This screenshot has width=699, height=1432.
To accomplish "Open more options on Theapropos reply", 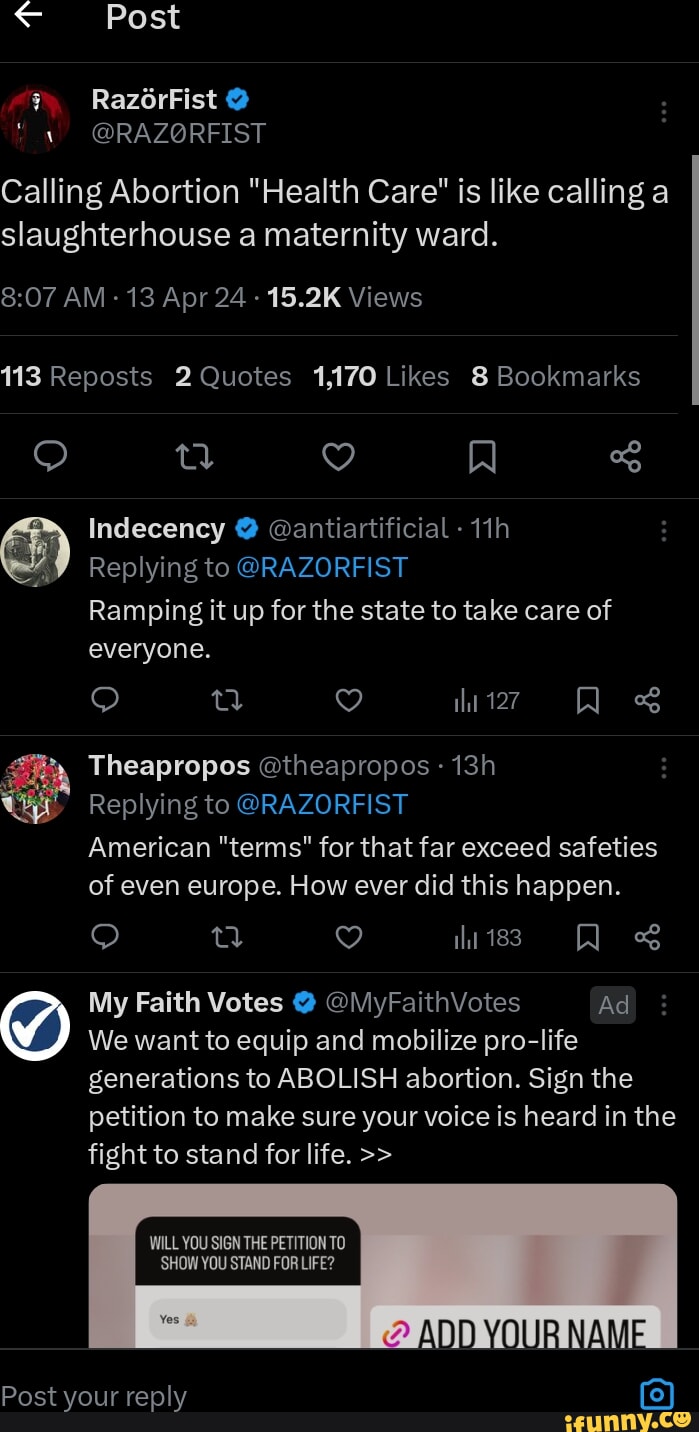I will pyautogui.click(x=664, y=766).
